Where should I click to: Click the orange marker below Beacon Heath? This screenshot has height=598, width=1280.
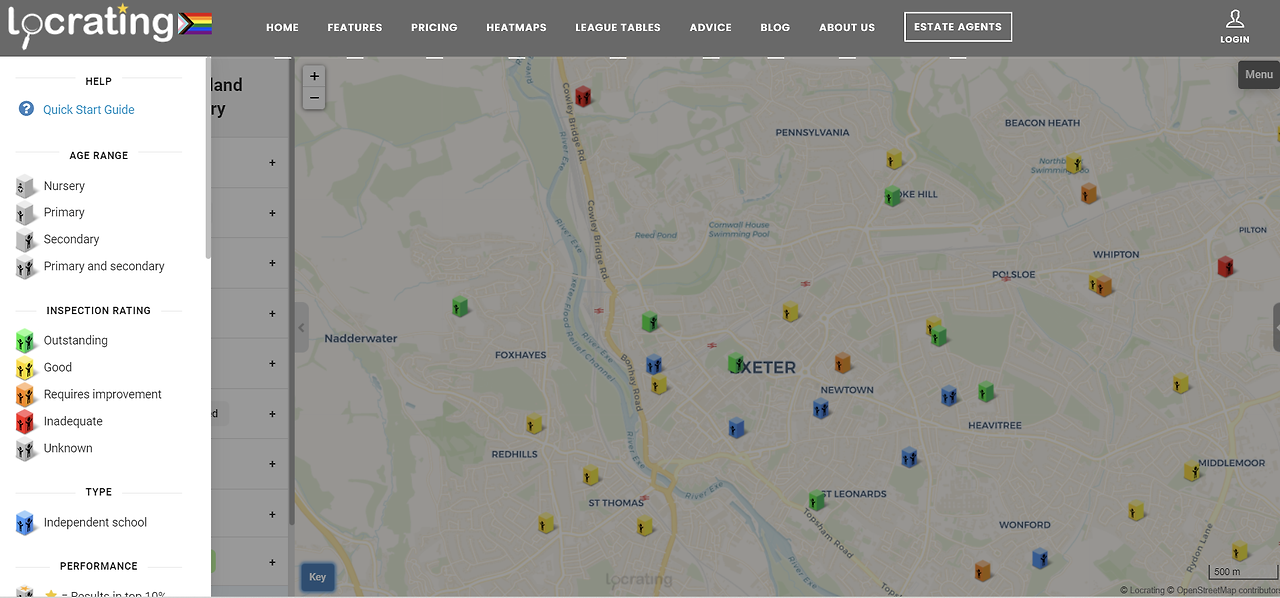pyautogui.click(x=1089, y=193)
